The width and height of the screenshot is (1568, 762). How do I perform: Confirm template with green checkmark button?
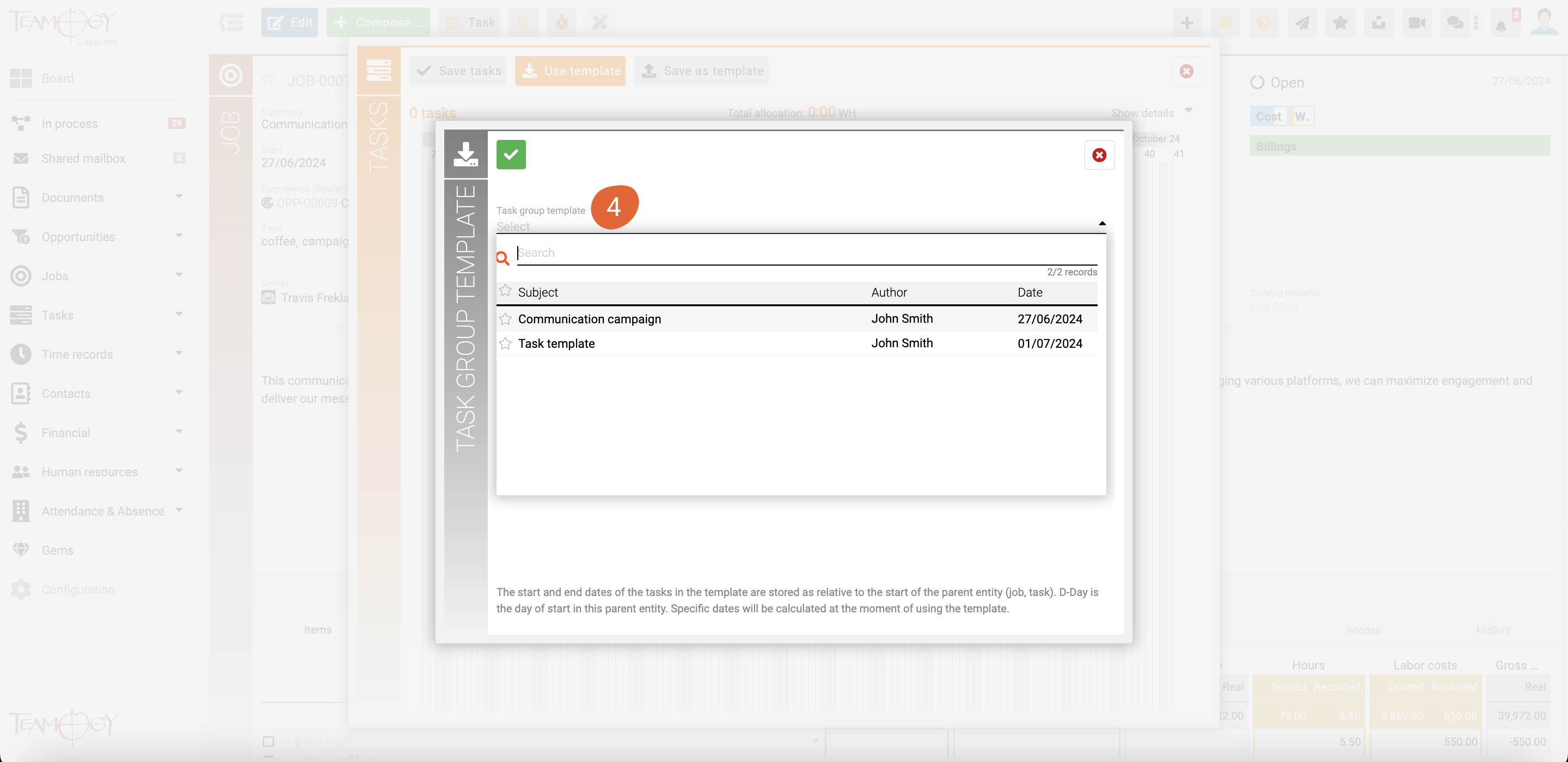(x=511, y=155)
